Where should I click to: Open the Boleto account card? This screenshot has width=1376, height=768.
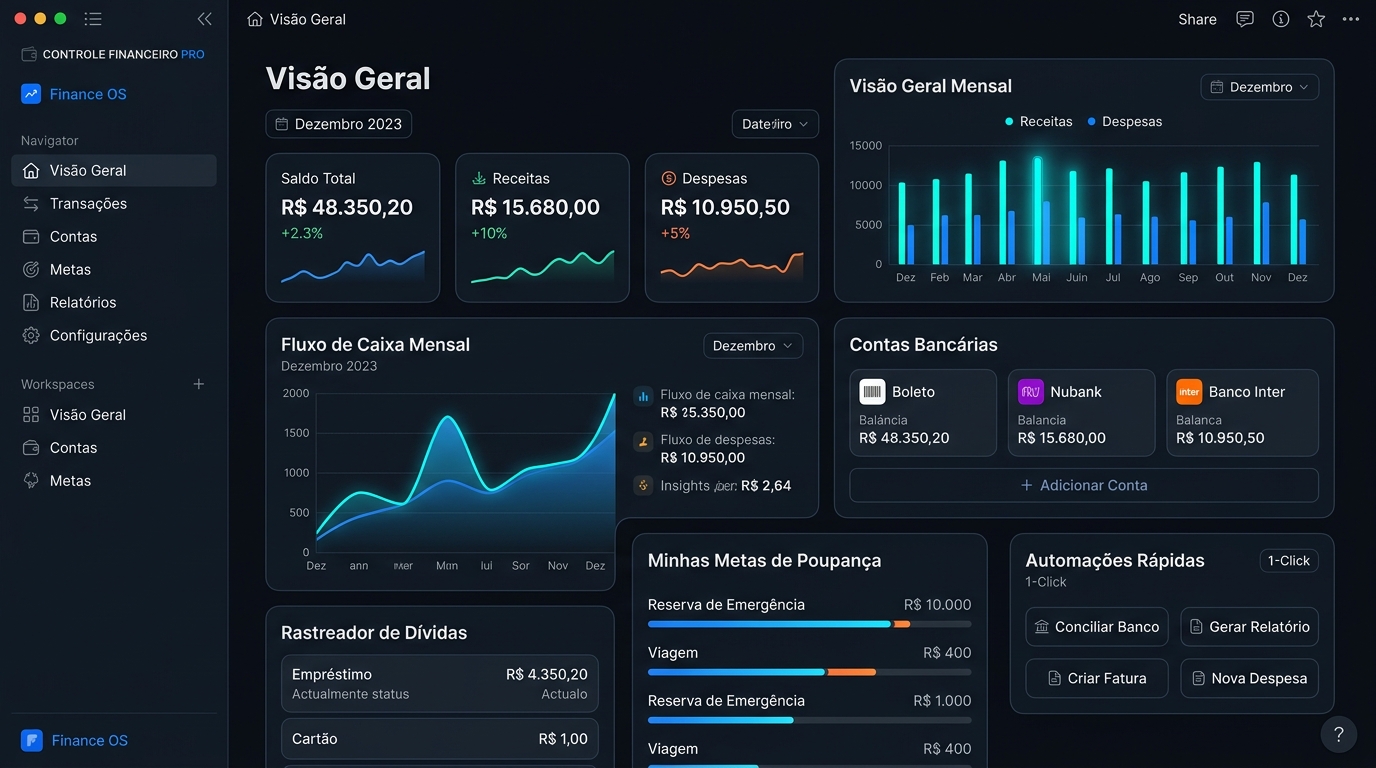923,413
